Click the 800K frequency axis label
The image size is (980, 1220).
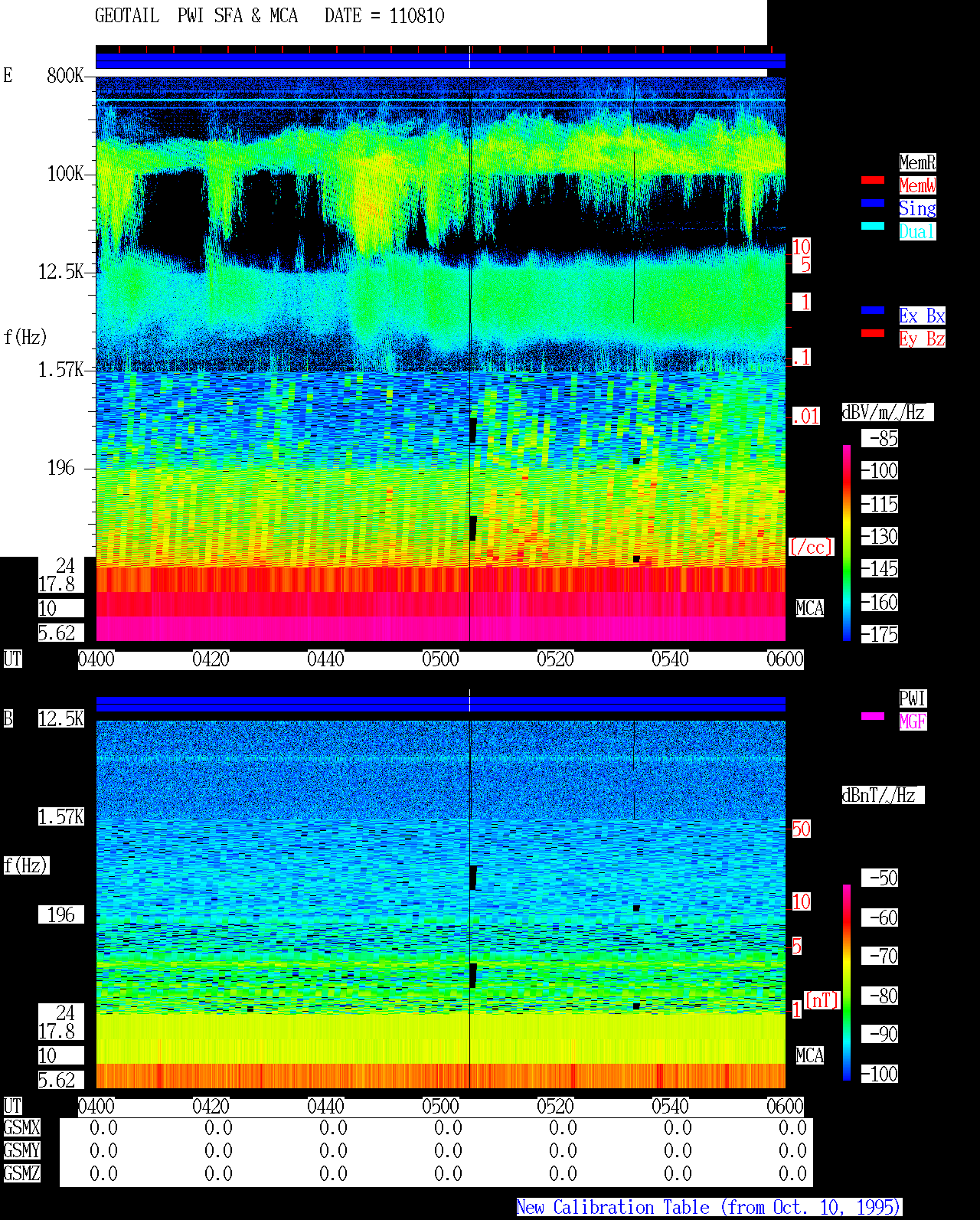65,76
